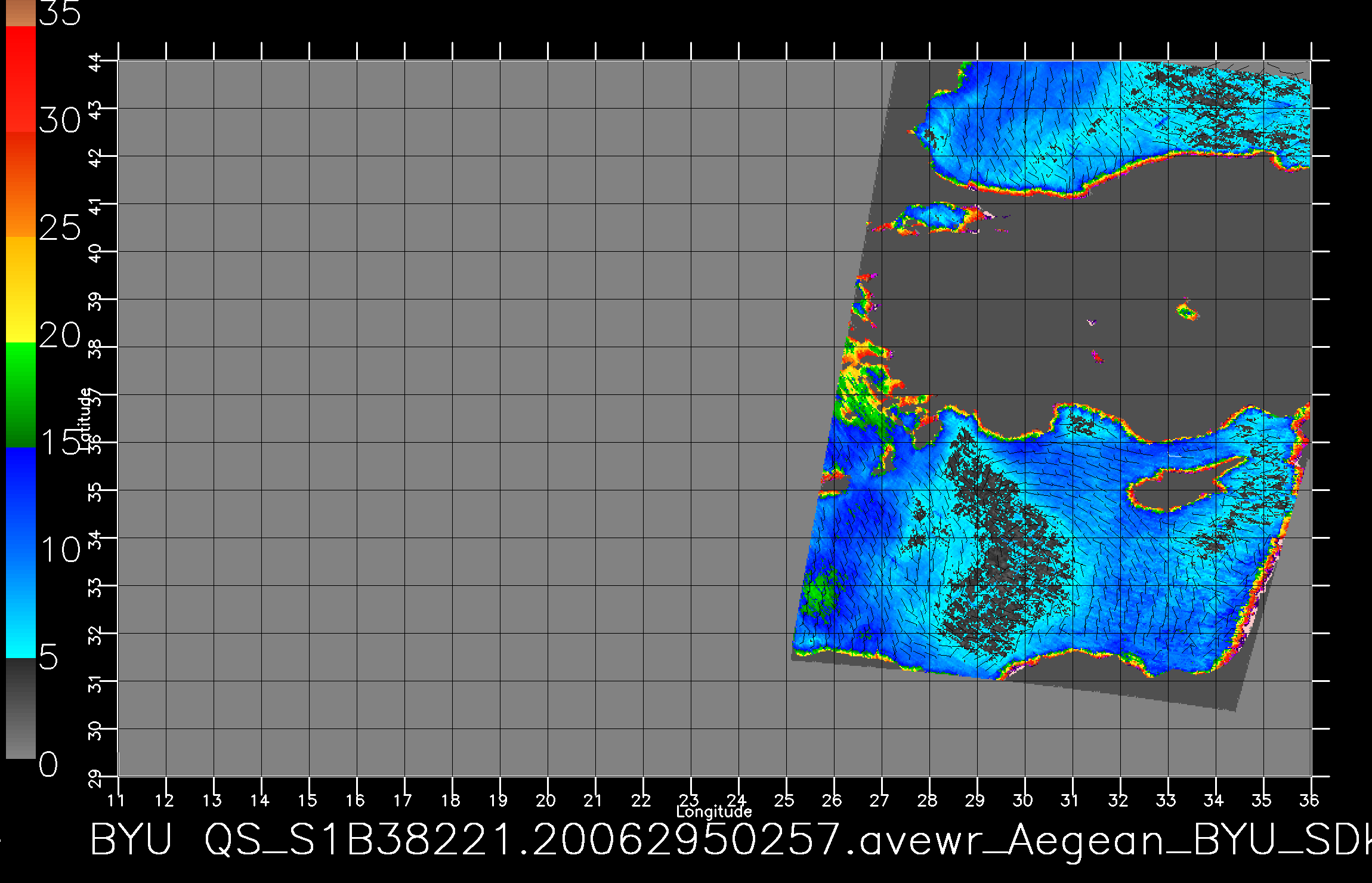Click the longitude tick label '34'

1214,800
